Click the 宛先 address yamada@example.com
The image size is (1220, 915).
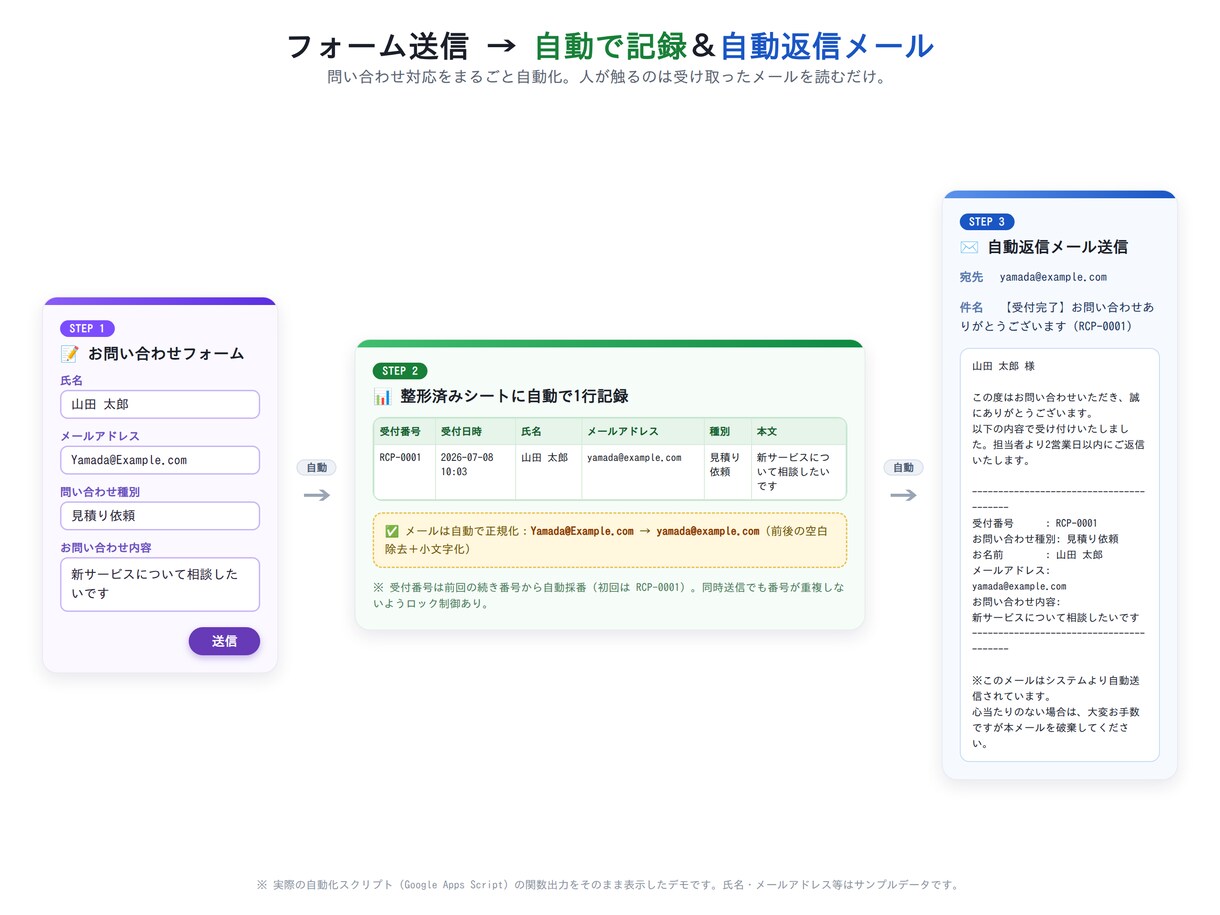coord(1053,277)
